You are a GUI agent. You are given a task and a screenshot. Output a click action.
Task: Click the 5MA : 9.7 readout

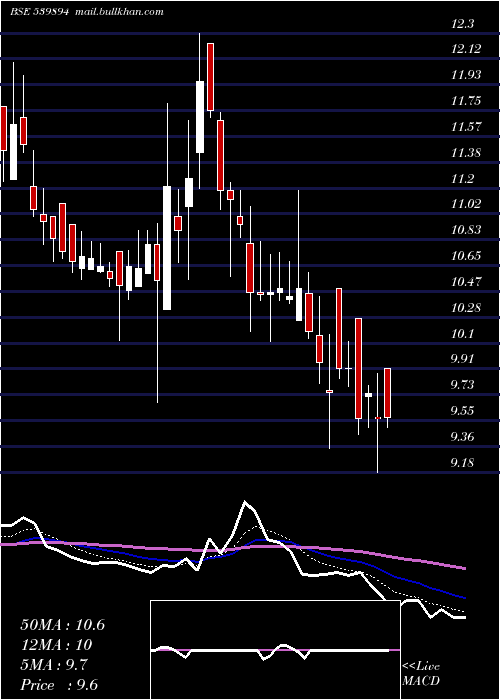pyautogui.click(x=54, y=665)
